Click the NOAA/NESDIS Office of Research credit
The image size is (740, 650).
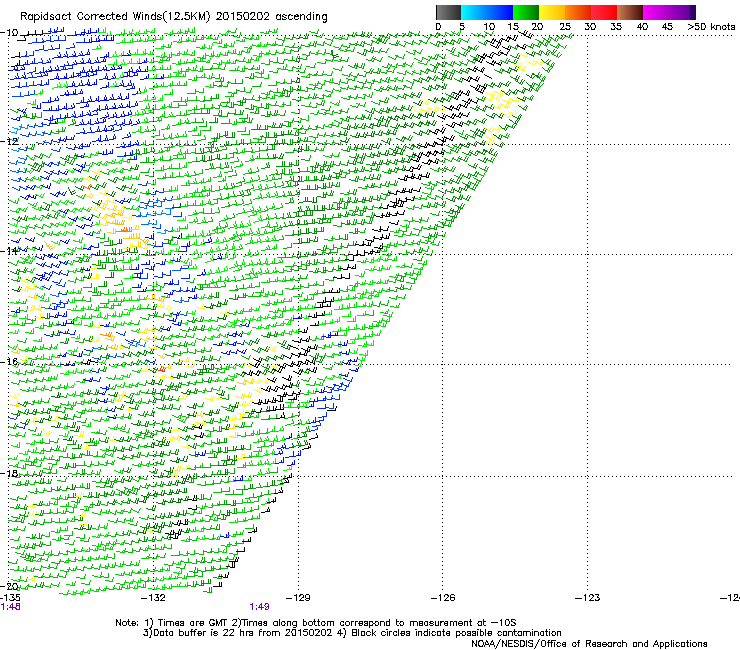click(x=589, y=644)
